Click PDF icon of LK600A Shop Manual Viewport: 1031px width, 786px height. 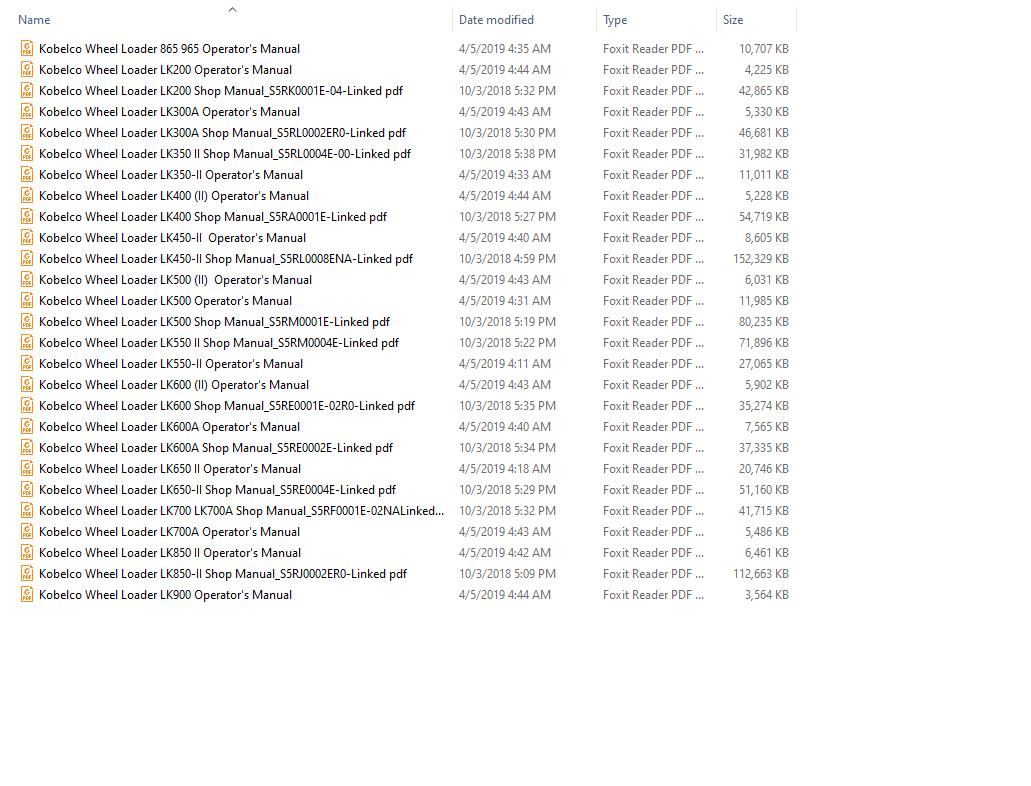27,447
